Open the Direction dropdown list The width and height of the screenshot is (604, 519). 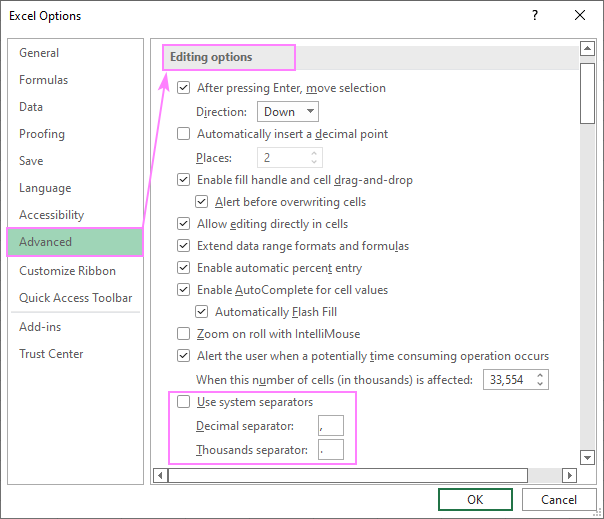pos(288,112)
